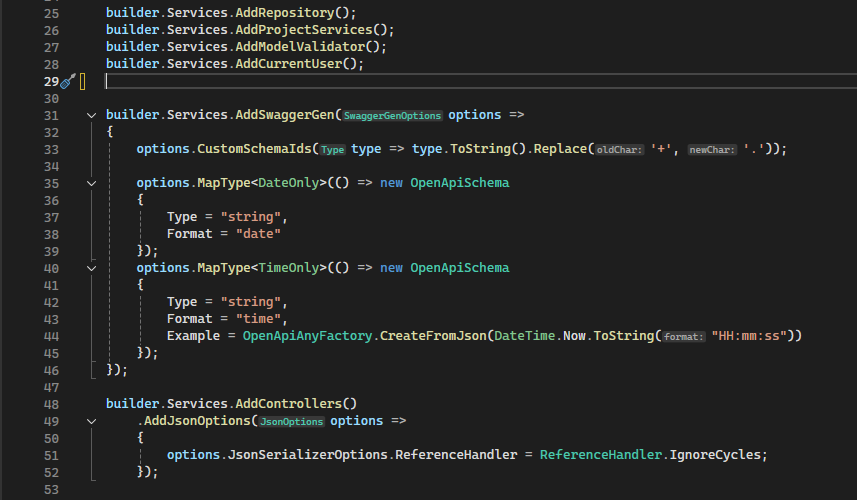Click "string" literal on line 37
The image size is (857, 500).
[251, 217]
